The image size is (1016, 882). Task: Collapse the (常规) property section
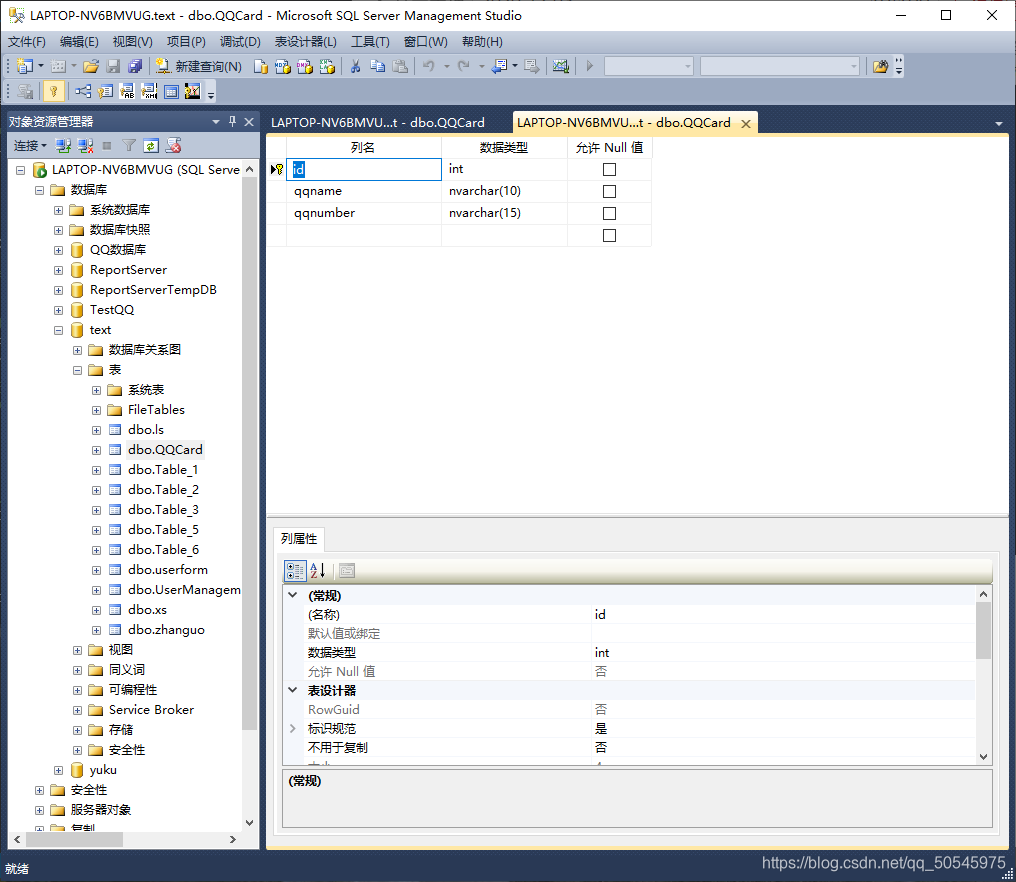tap(293, 595)
